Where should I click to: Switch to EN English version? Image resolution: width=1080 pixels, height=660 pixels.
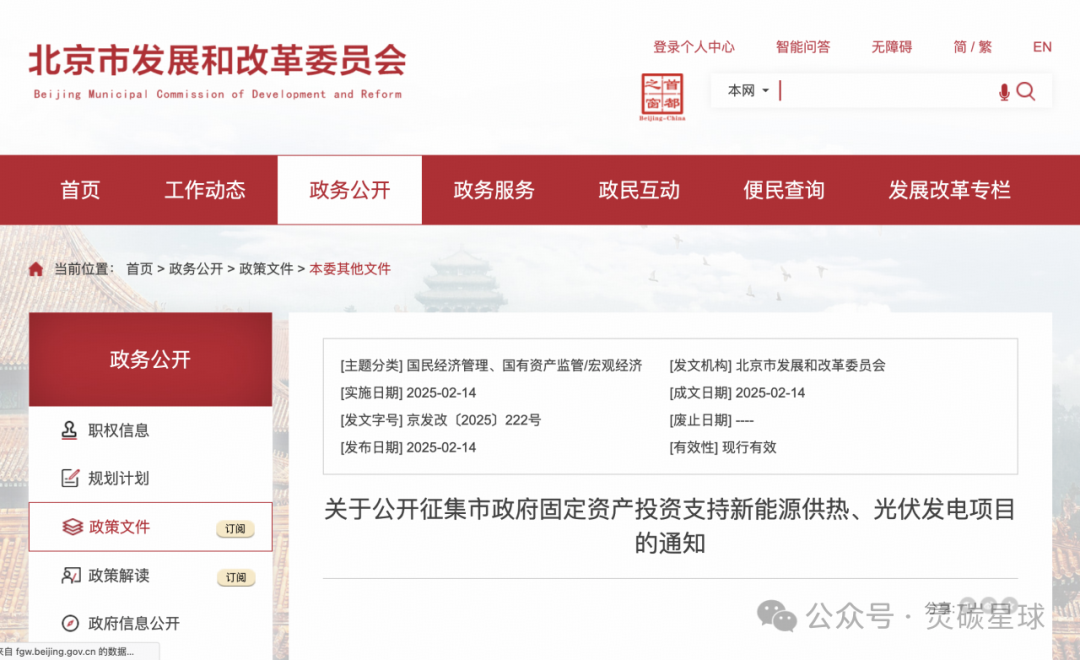(1042, 47)
